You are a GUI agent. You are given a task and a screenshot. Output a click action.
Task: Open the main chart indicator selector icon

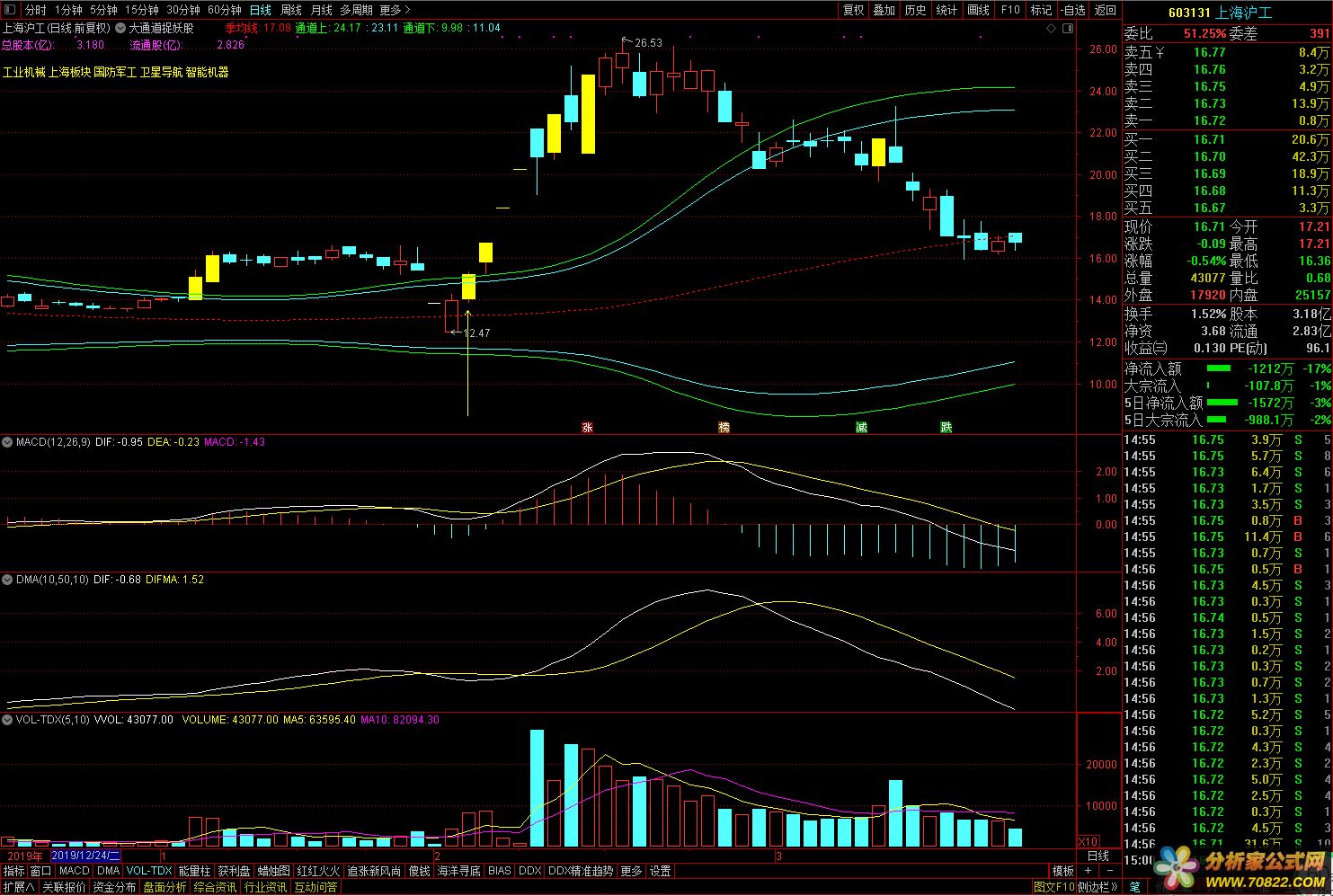point(120,28)
